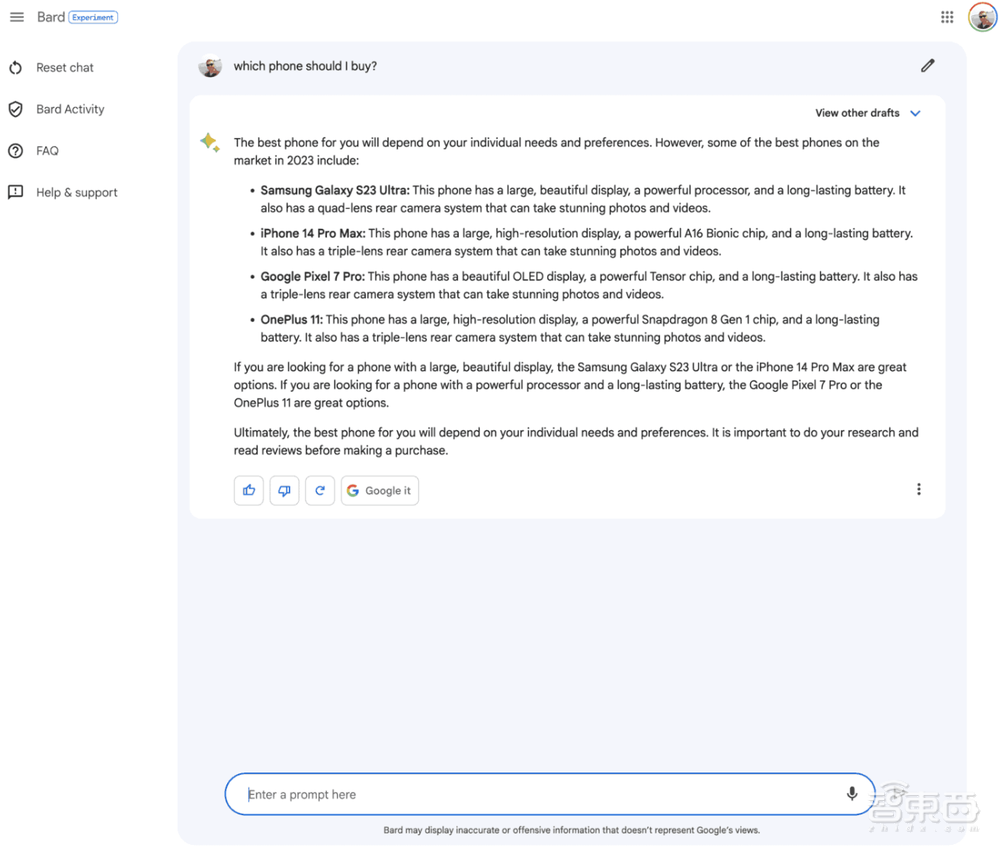This screenshot has width=1000, height=851.
Task: Click the user avatar beside the prompt
Action: tap(210, 66)
